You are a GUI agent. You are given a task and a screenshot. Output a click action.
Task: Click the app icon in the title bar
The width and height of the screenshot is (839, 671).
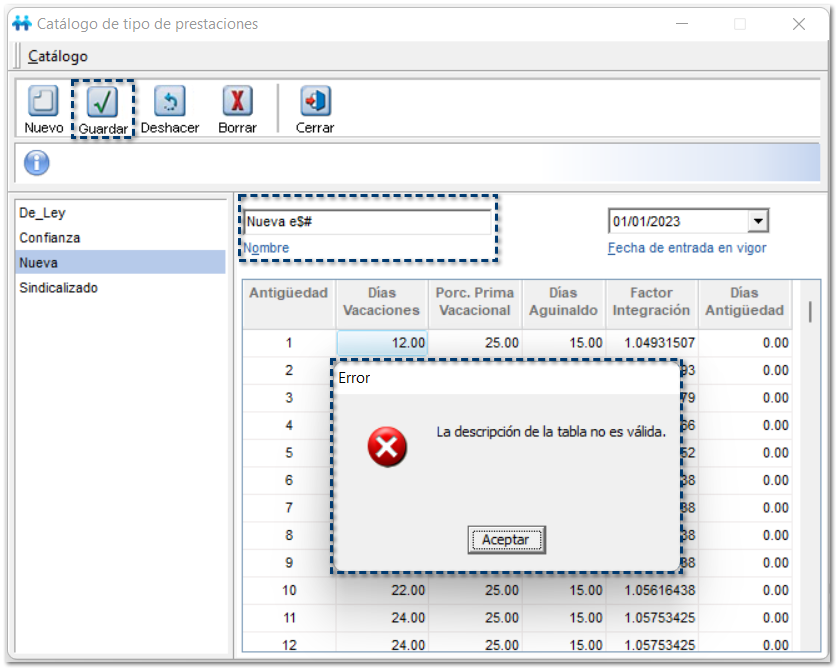(22, 23)
